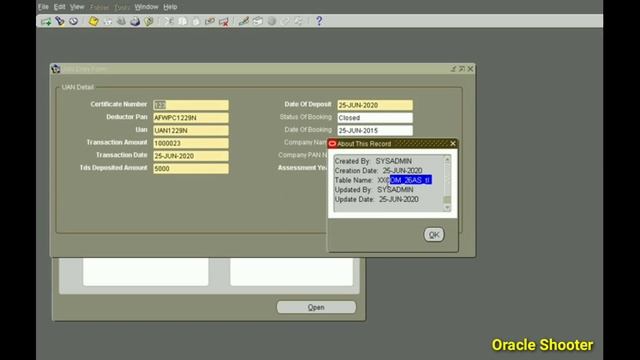Save the record with the yellow Save icon

pyautogui.click(x=93, y=21)
